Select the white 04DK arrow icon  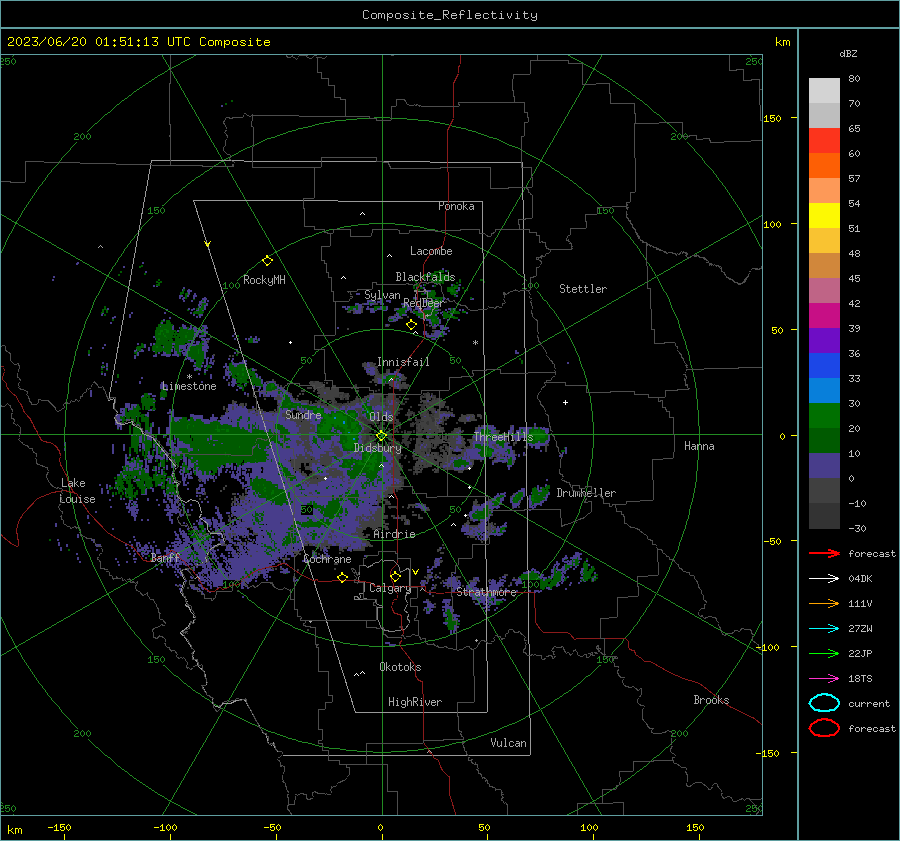824,578
